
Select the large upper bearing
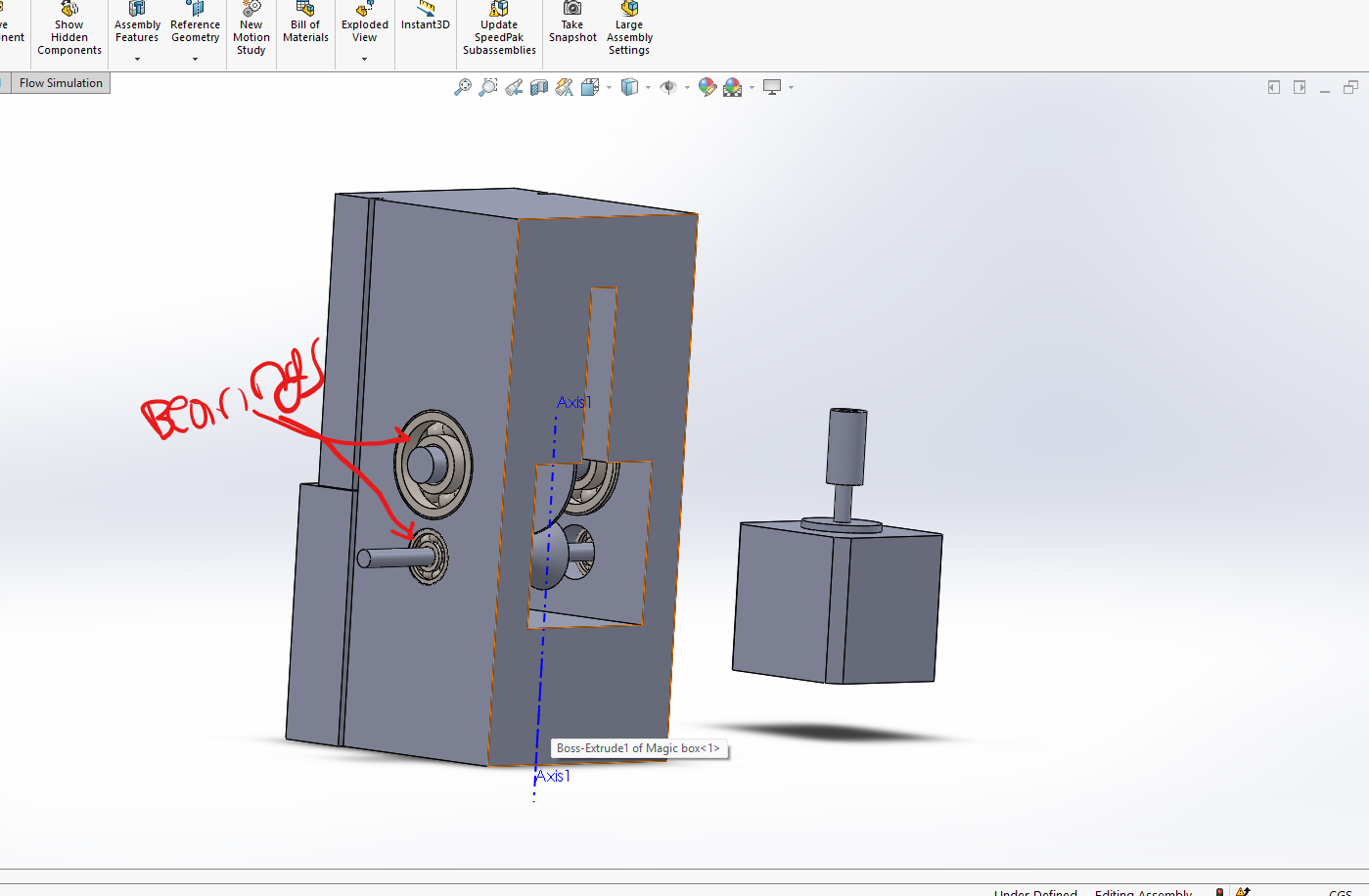[434, 464]
